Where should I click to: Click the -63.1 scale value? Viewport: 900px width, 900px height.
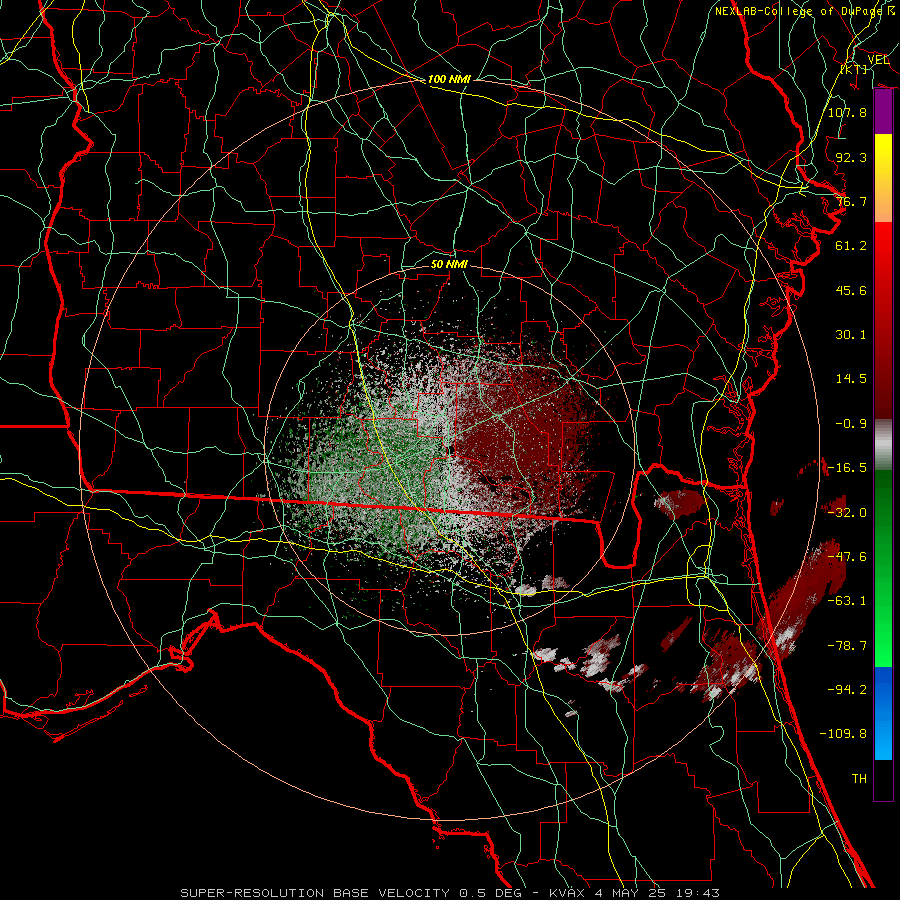coord(847,601)
